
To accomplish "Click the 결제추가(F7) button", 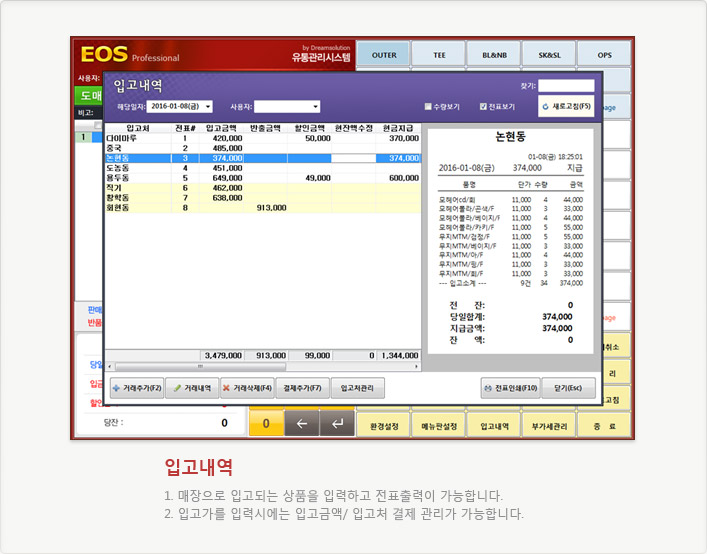I will 303,388.
